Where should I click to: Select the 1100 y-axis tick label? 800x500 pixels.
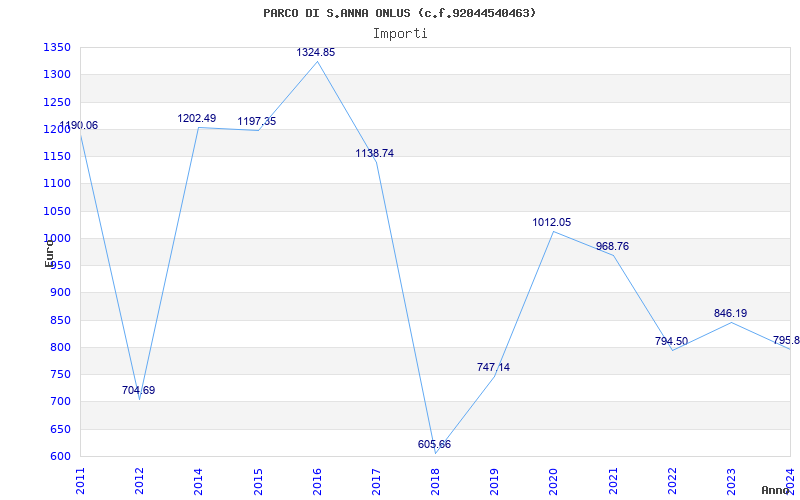[57, 184]
